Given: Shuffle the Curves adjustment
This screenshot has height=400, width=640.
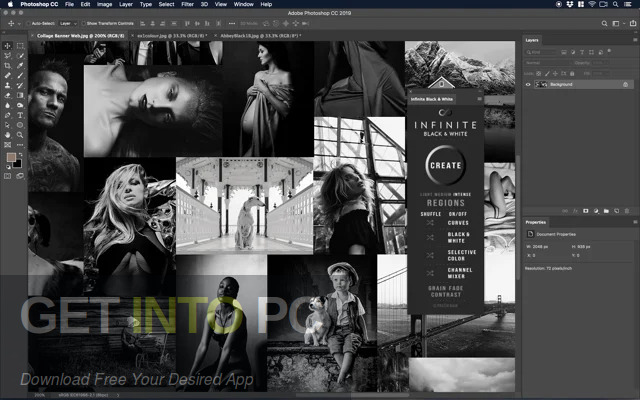Looking at the screenshot, I should (x=430, y=223).
